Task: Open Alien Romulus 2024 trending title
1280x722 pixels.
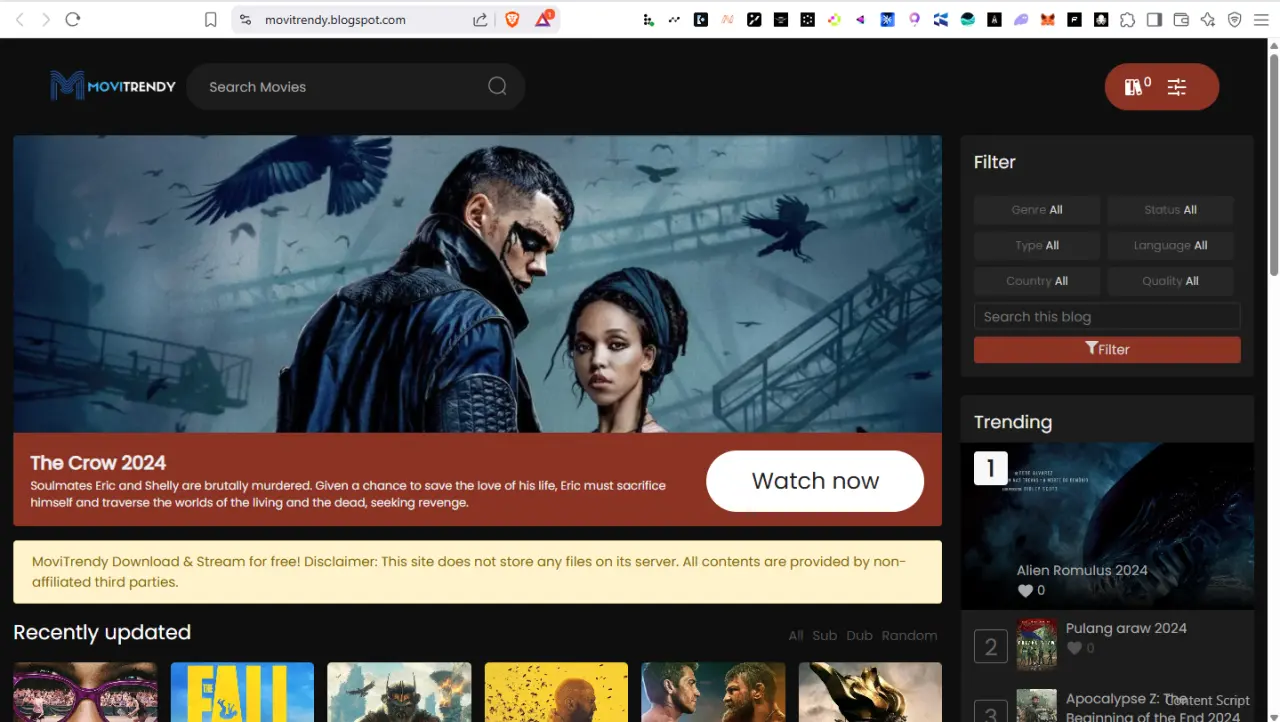Action: [1082, 570]
